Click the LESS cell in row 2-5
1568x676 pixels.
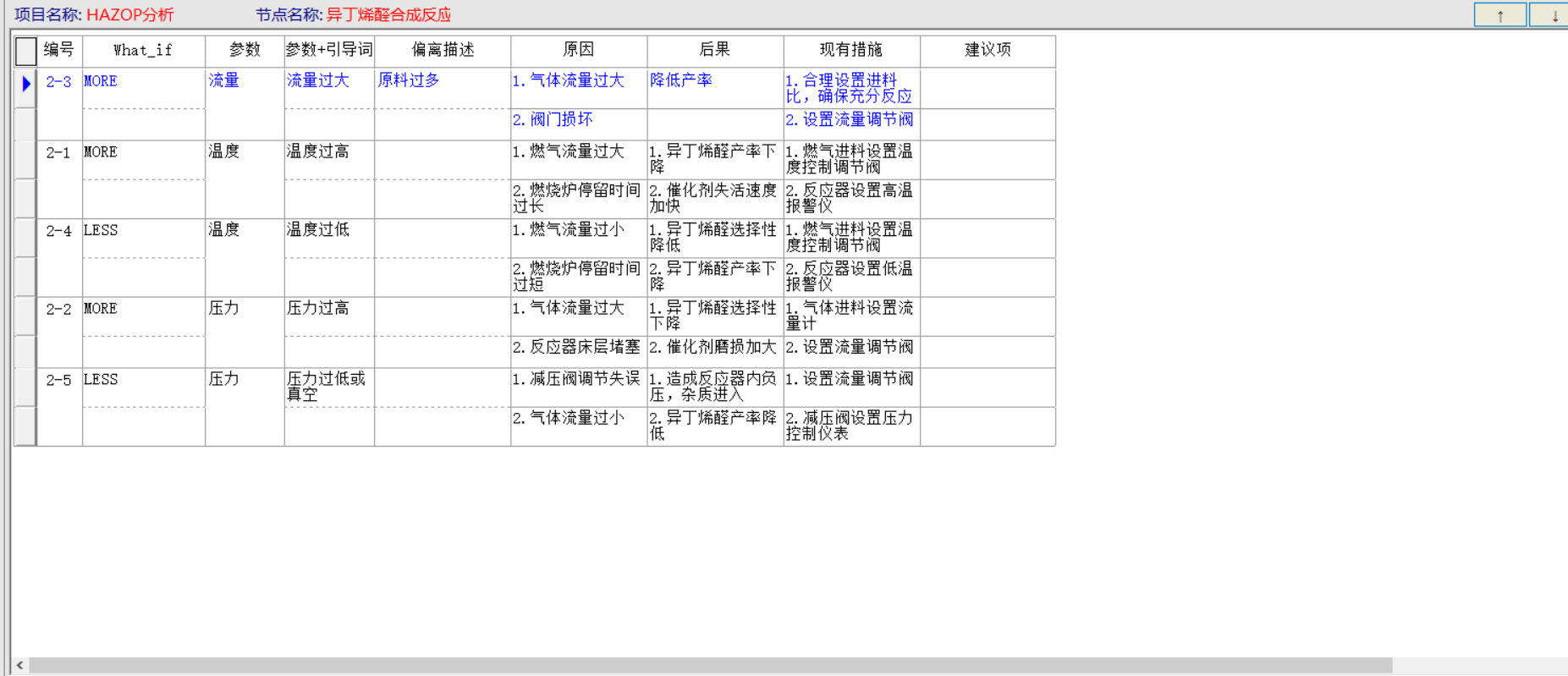143,387
